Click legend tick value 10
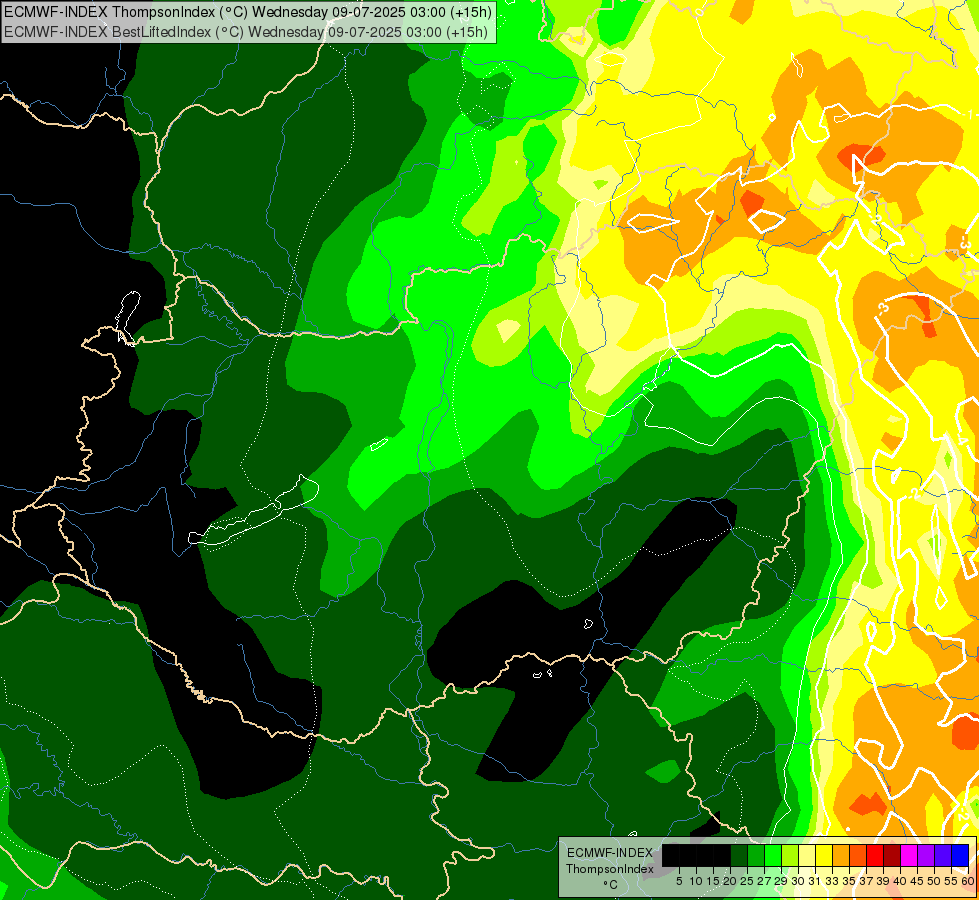 click(x=696, y=881)
